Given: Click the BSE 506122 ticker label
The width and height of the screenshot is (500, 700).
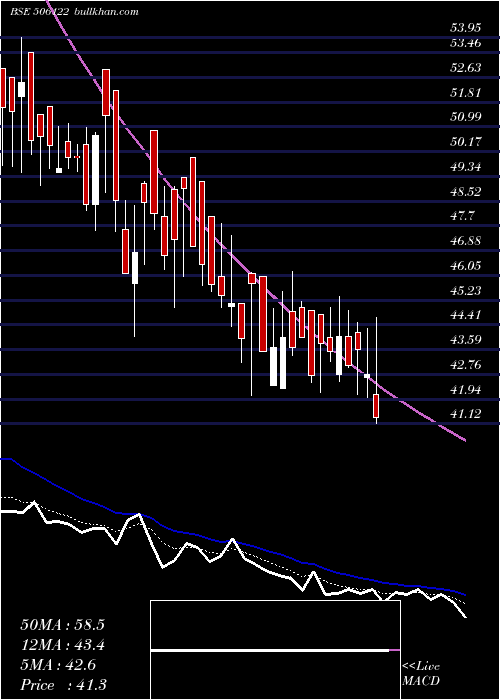Looking at the screenshot, I should (x=39, y=12).
